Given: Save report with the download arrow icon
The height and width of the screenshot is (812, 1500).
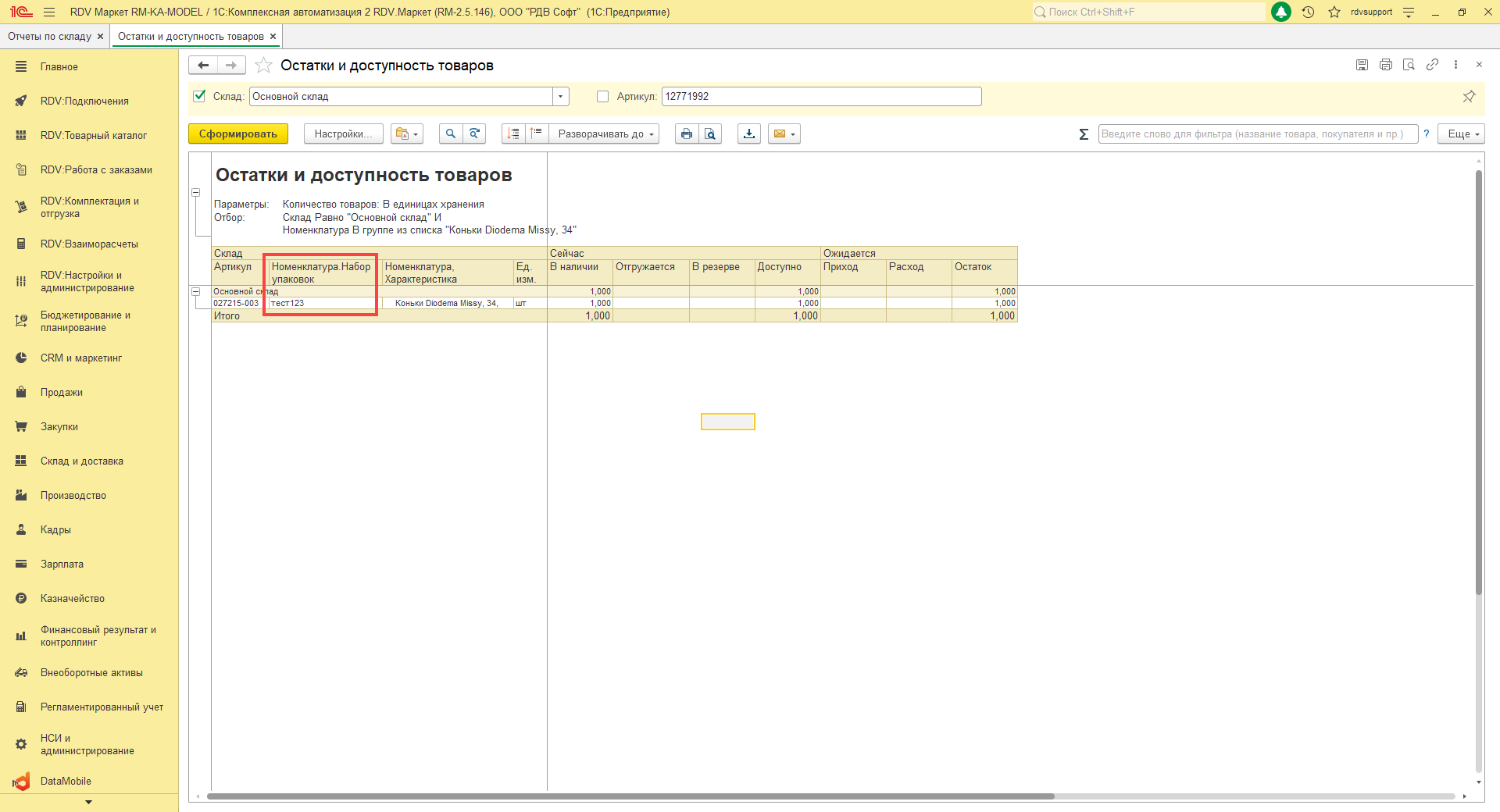Looking at the screenshot, I should 748,134.
